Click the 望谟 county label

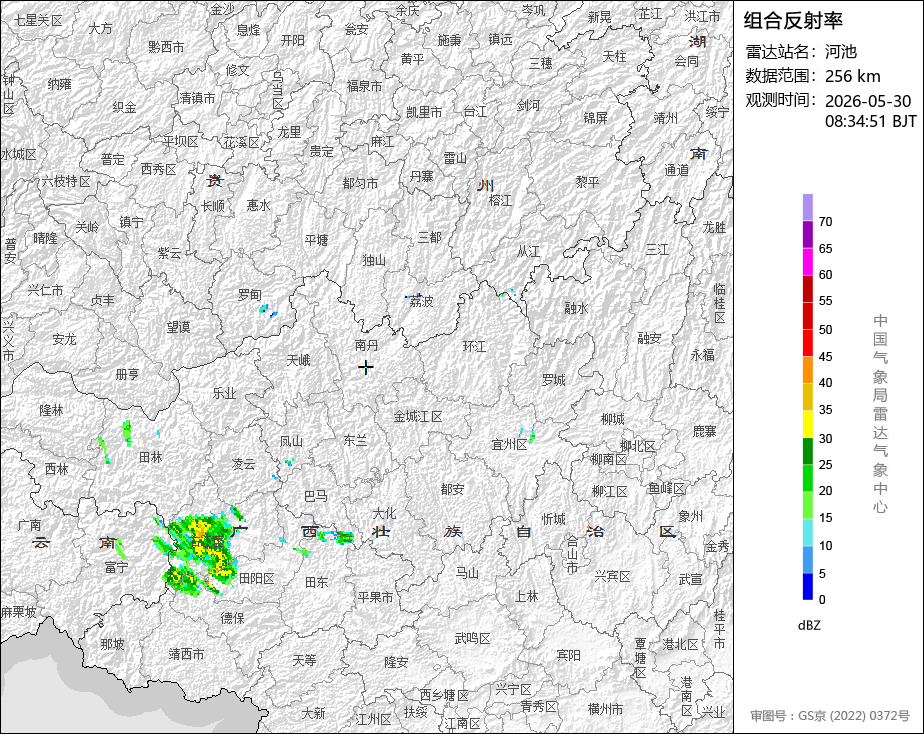pyautogui.click(x=178, y=326)
